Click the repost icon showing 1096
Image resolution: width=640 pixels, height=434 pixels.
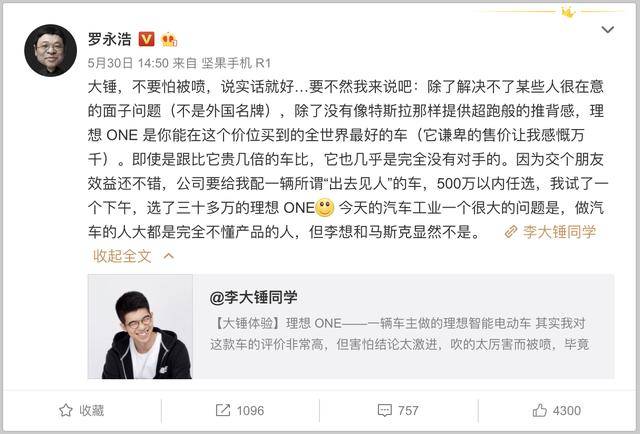tap(223, 410)
